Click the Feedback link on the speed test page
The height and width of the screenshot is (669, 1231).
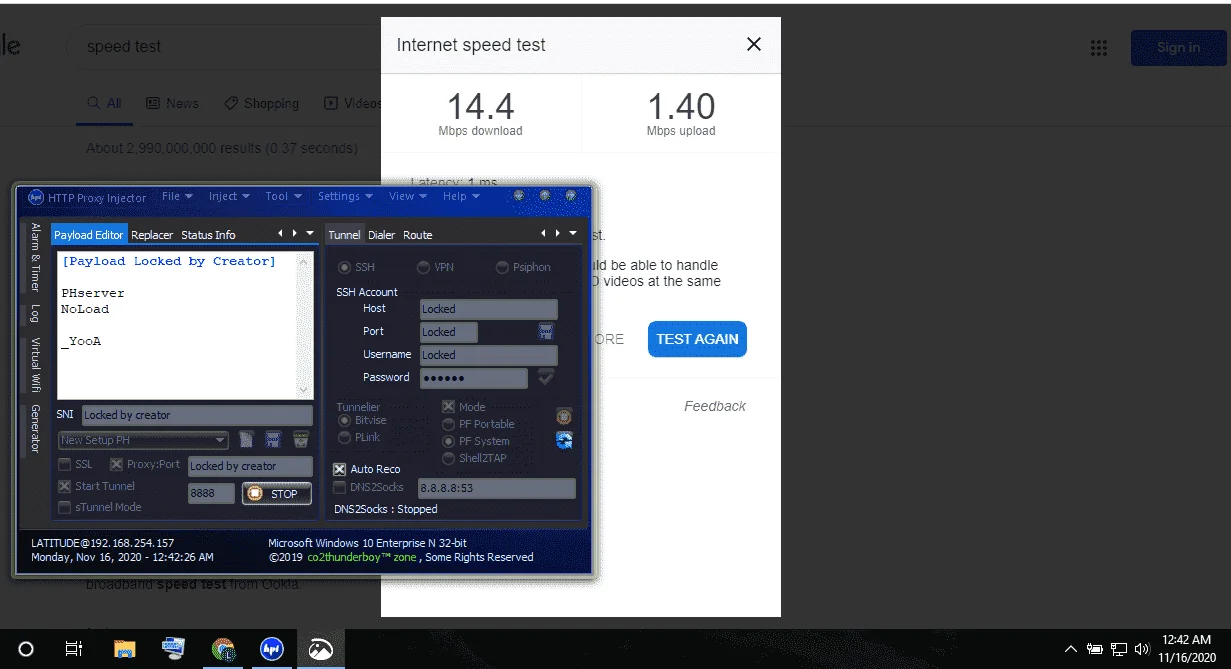pos(715,406)
